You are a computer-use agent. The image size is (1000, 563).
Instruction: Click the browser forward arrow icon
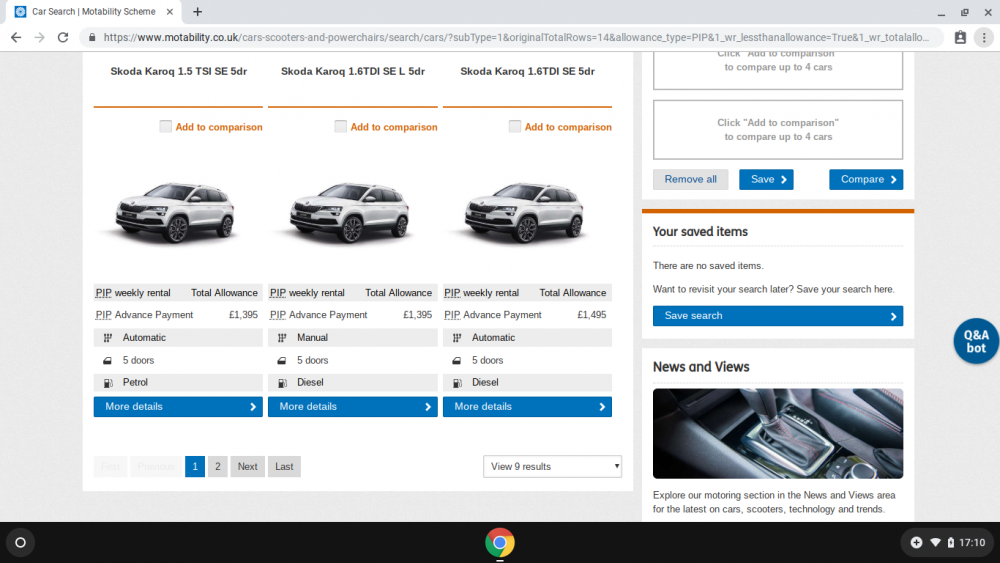point(40,38)
